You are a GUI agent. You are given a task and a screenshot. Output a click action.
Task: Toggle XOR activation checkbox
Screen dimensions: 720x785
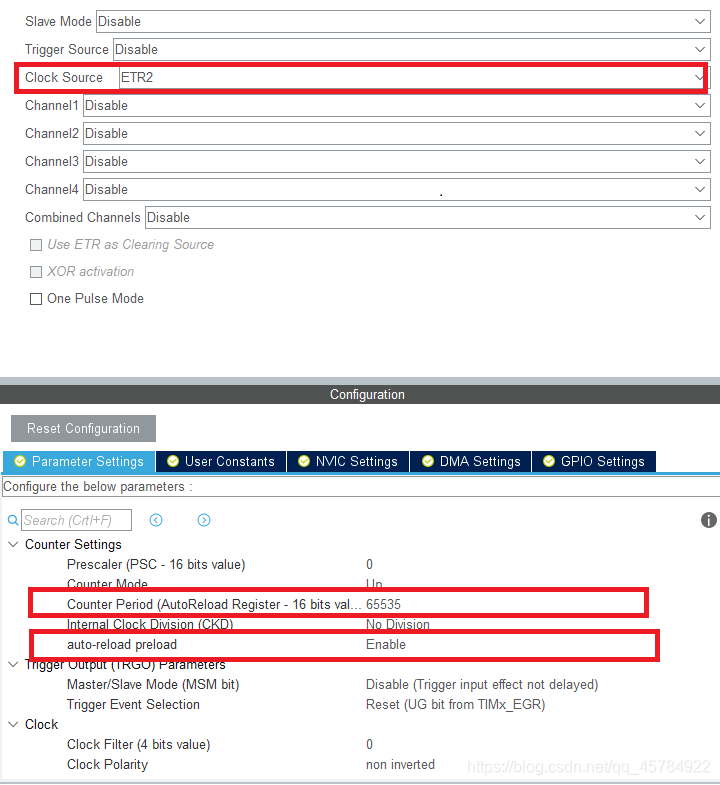click(36, 272)
